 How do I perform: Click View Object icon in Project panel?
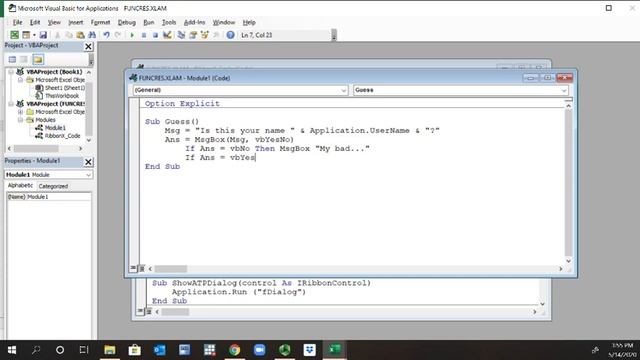coord(24,60)
